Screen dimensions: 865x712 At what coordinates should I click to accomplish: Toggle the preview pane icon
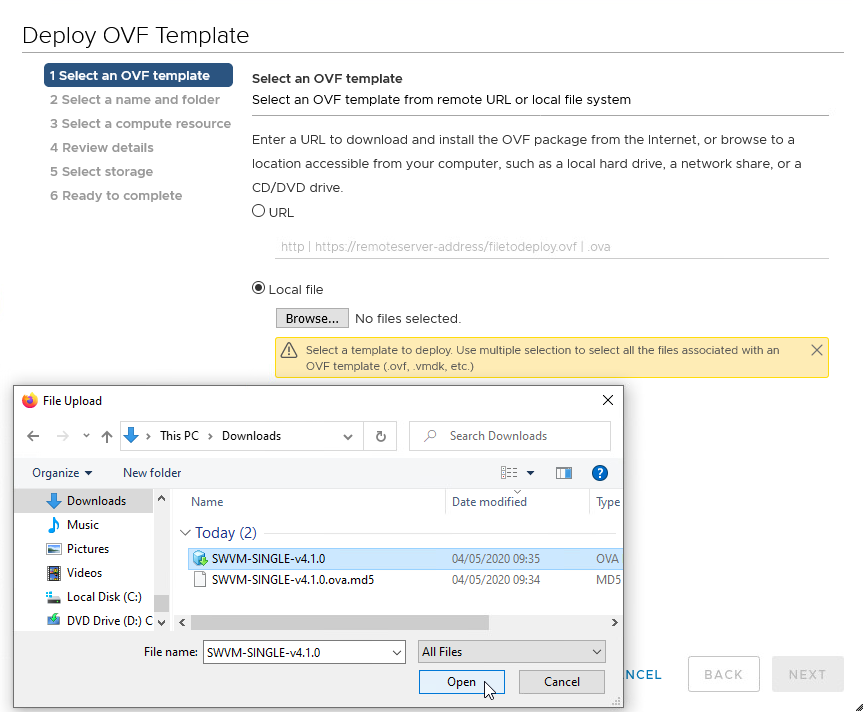564,473
